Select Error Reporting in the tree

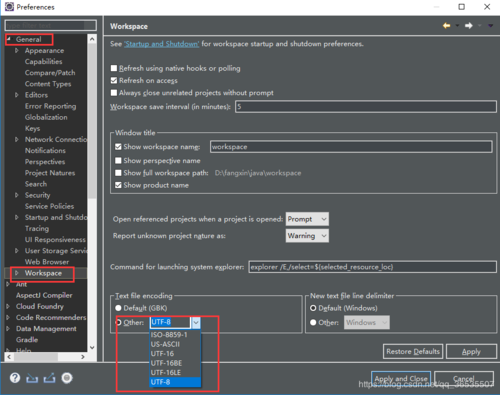[50, 106]
